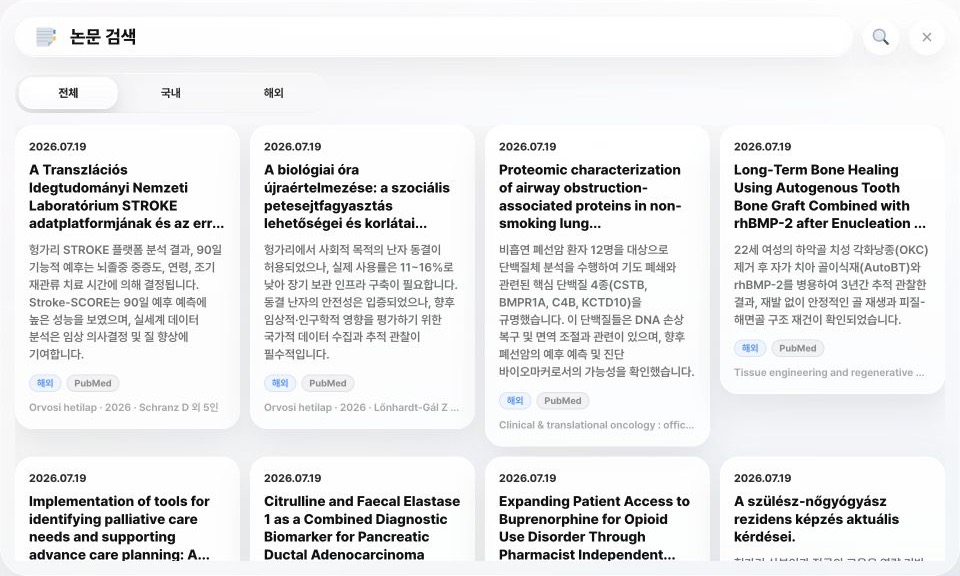Open the Transzlációs Idegtudományi STROKE paper title
The image size is (960, 576).
coord(127,196)
